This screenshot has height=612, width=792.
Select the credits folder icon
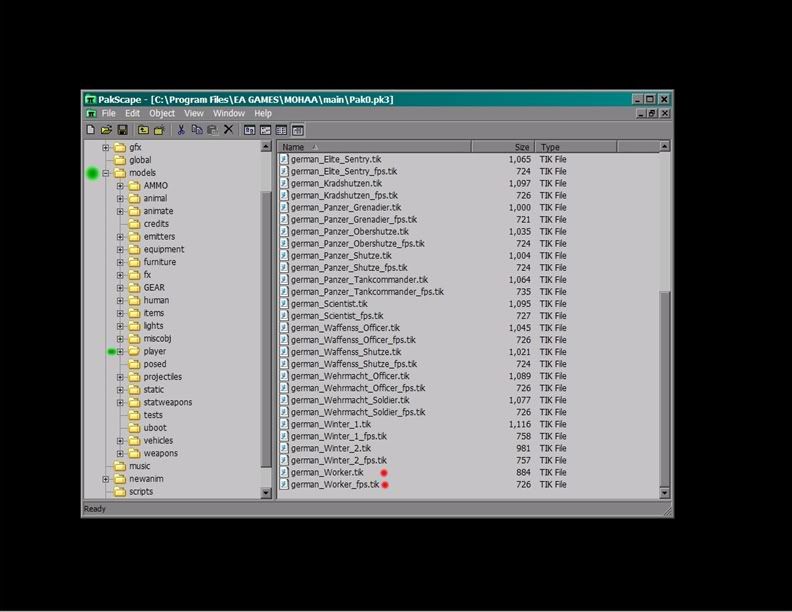click(x=134, y=224)
